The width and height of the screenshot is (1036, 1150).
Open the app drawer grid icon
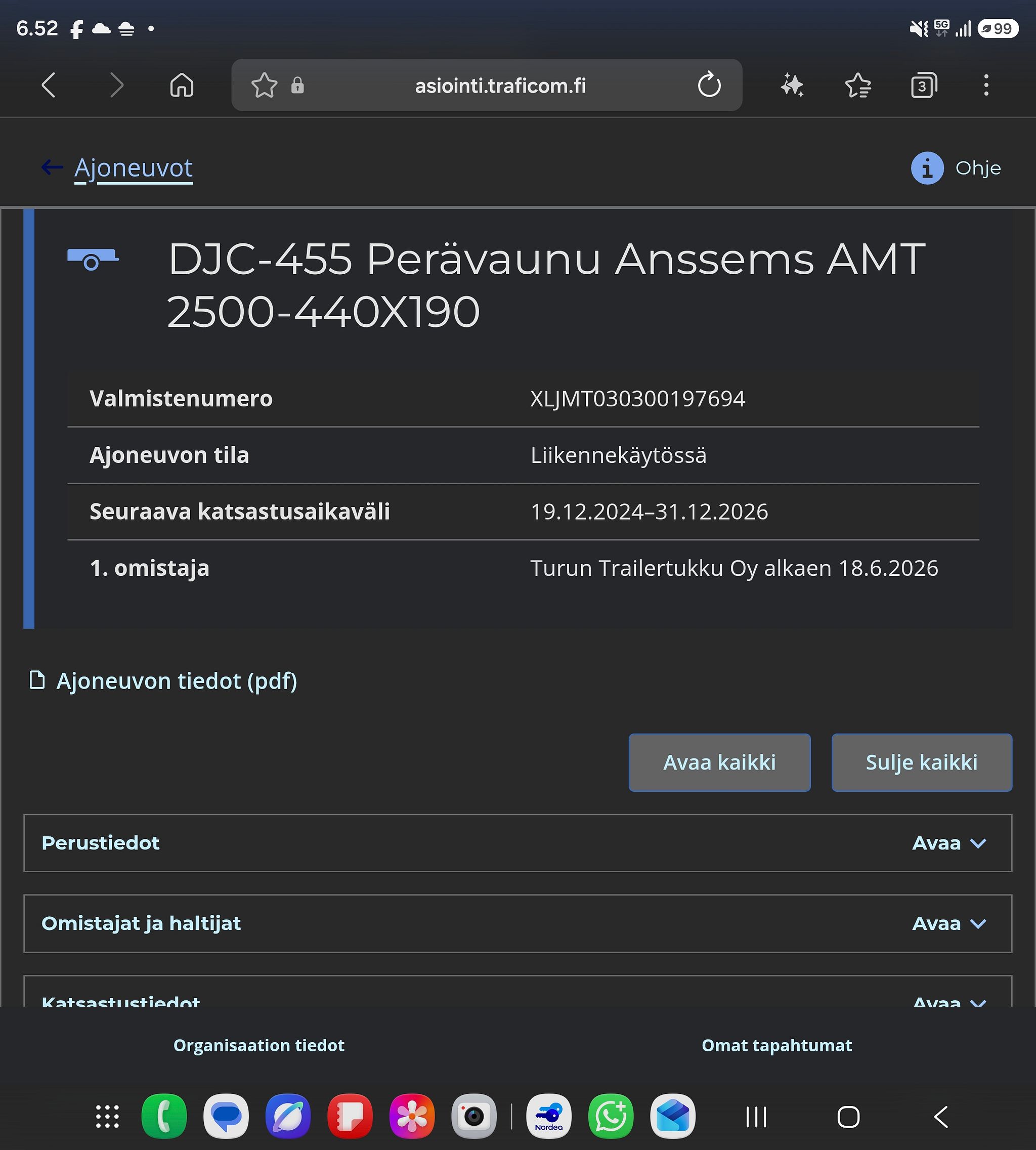108,1117
